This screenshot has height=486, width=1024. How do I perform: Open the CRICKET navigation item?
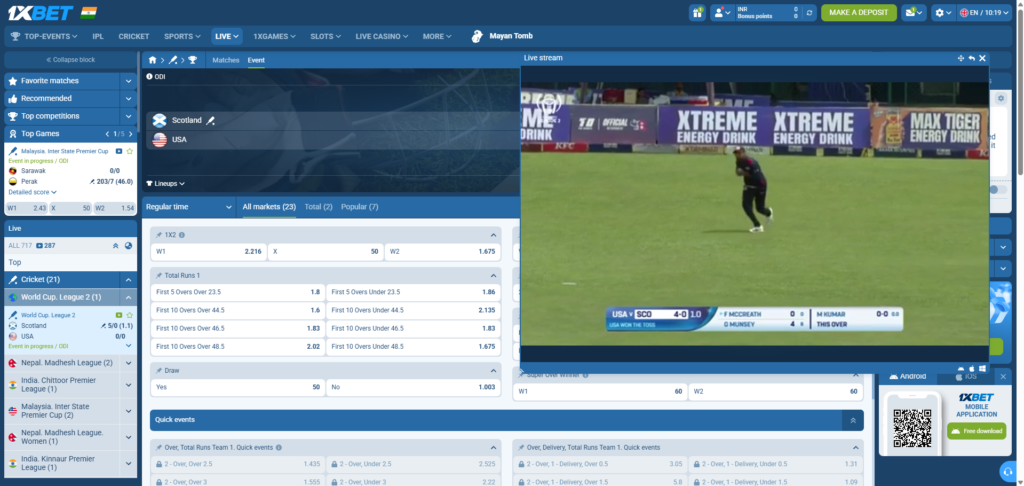(134, 37)
